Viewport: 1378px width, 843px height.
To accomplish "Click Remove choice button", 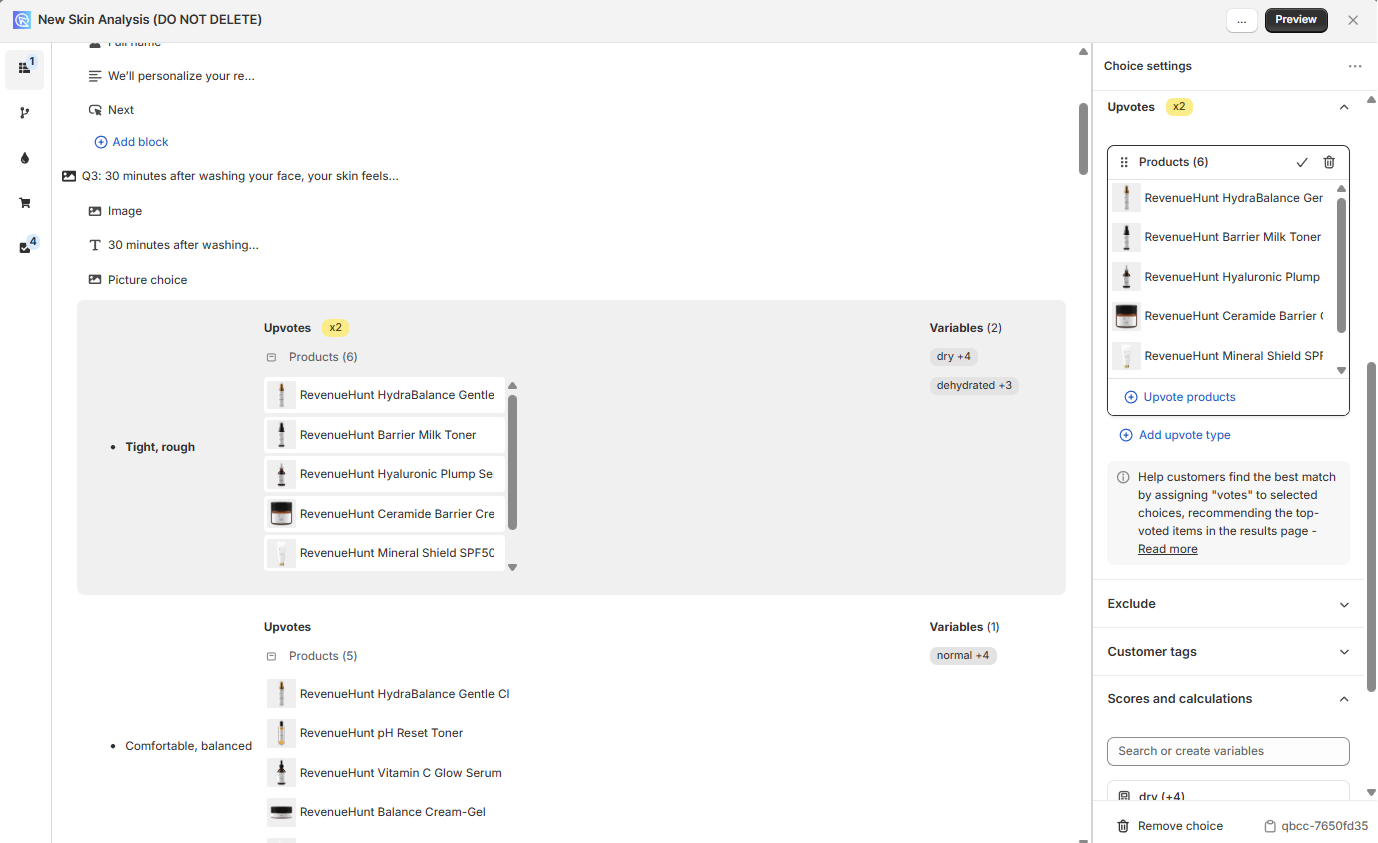I will (1170, 826).
